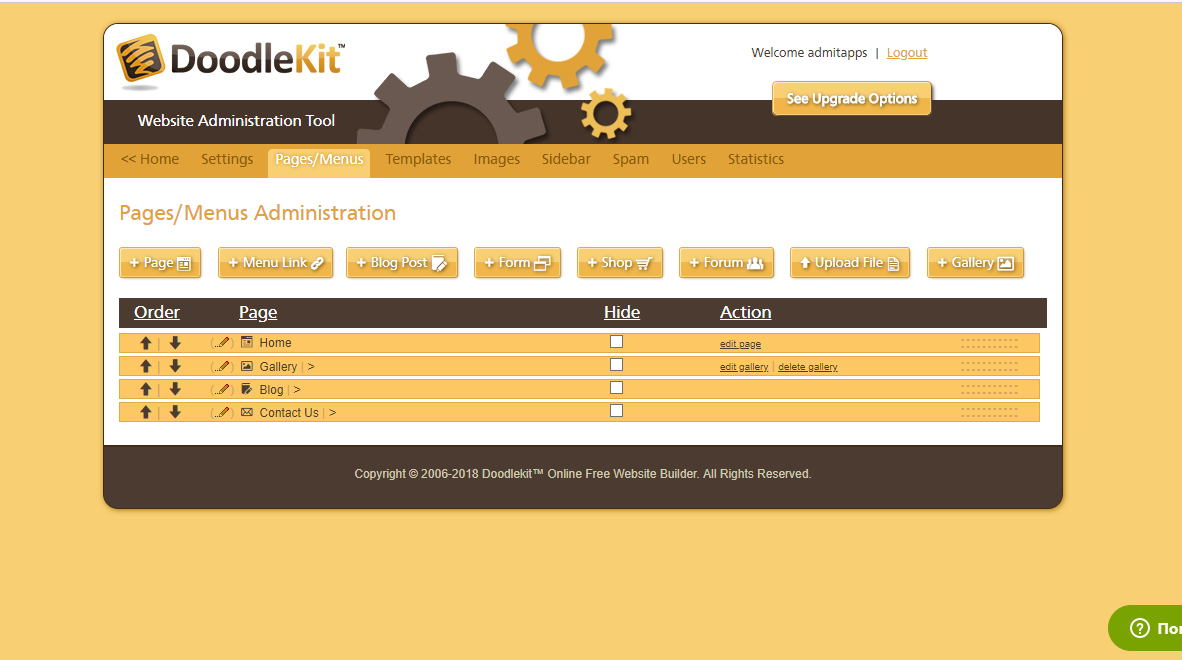Expand the Blog submenu arrow

click(x=297, y=390)
